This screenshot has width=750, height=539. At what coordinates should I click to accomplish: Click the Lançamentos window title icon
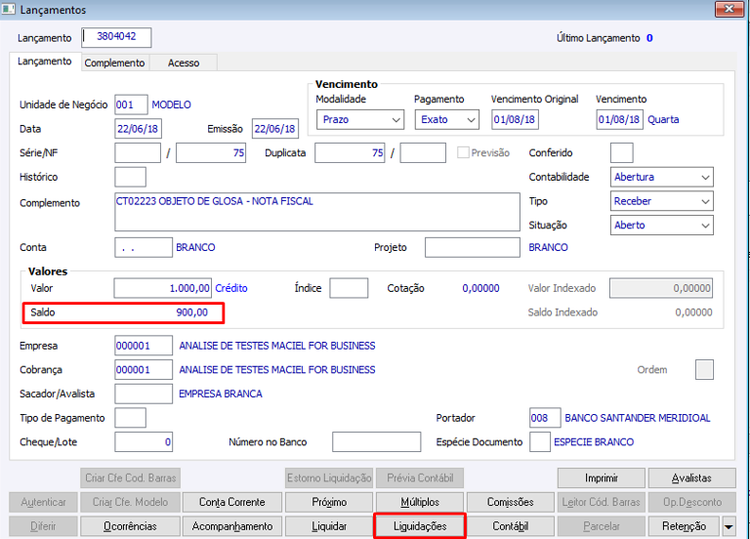pyautogui.click(x=9, y=9)
